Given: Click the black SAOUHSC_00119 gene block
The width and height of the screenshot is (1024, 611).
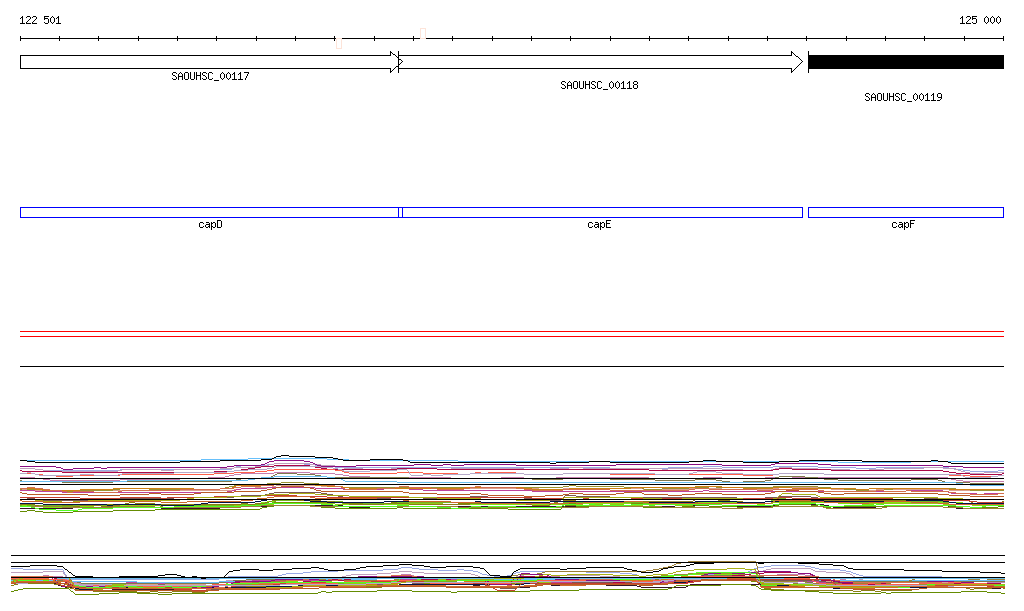Looking at the screenshot, I should tap(905, 62).
